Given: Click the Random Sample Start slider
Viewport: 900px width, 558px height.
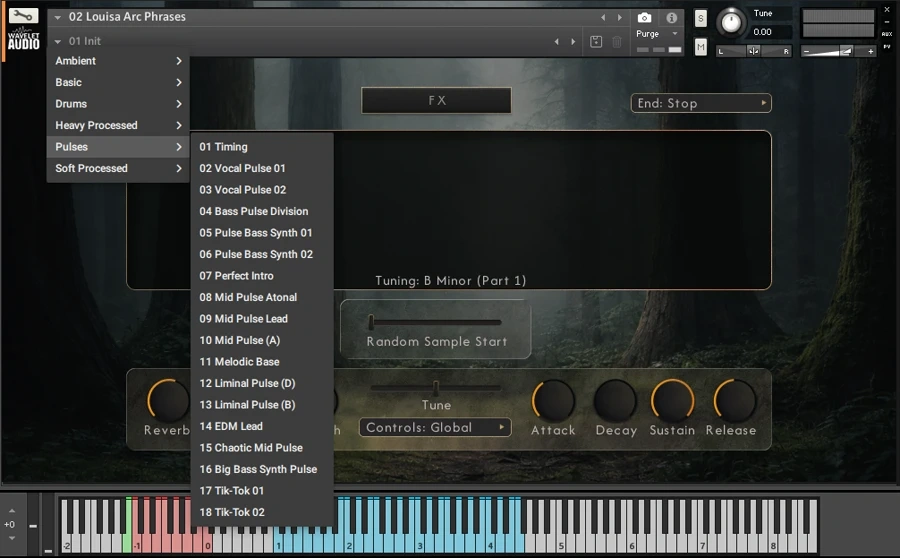Looking at the screenshot, I should point(435,323).
